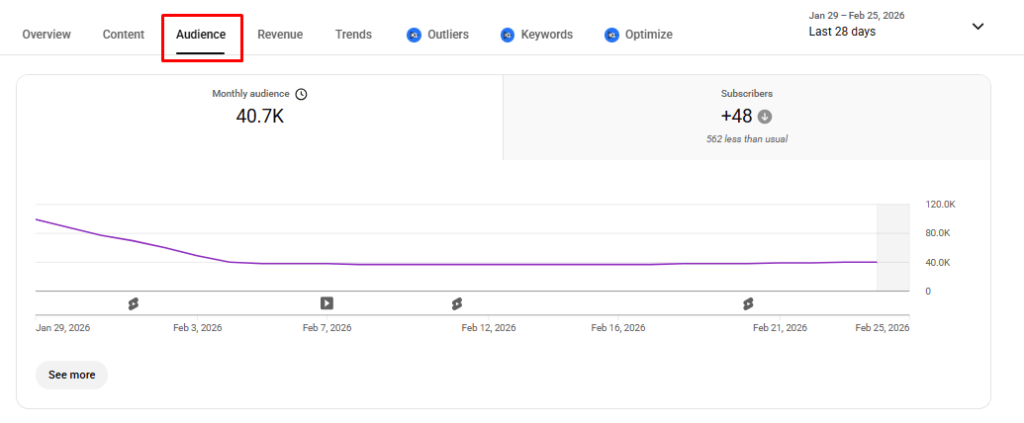Click the purple audience line on the chart

[x=500, y=264]
